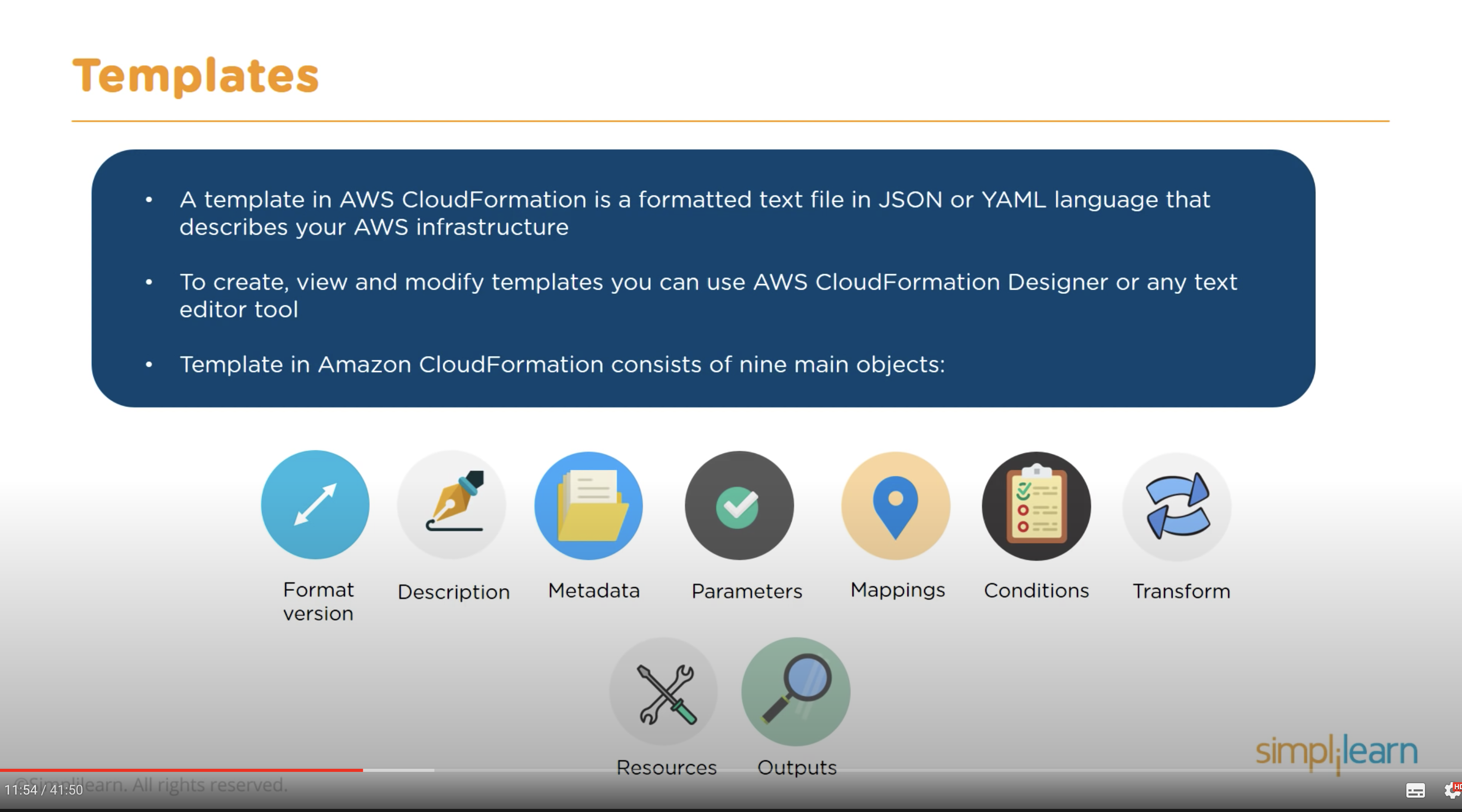Click the Format version arrow icon
The height and width of the screenshot is (812, 1462).
315,504
